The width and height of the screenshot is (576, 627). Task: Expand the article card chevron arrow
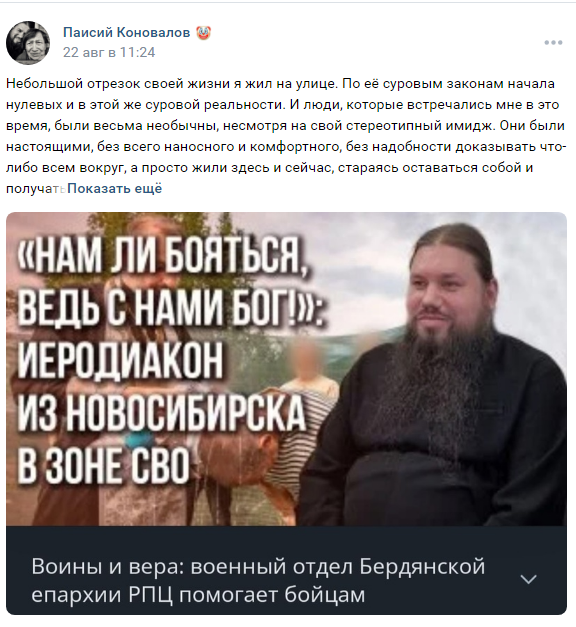528,579
